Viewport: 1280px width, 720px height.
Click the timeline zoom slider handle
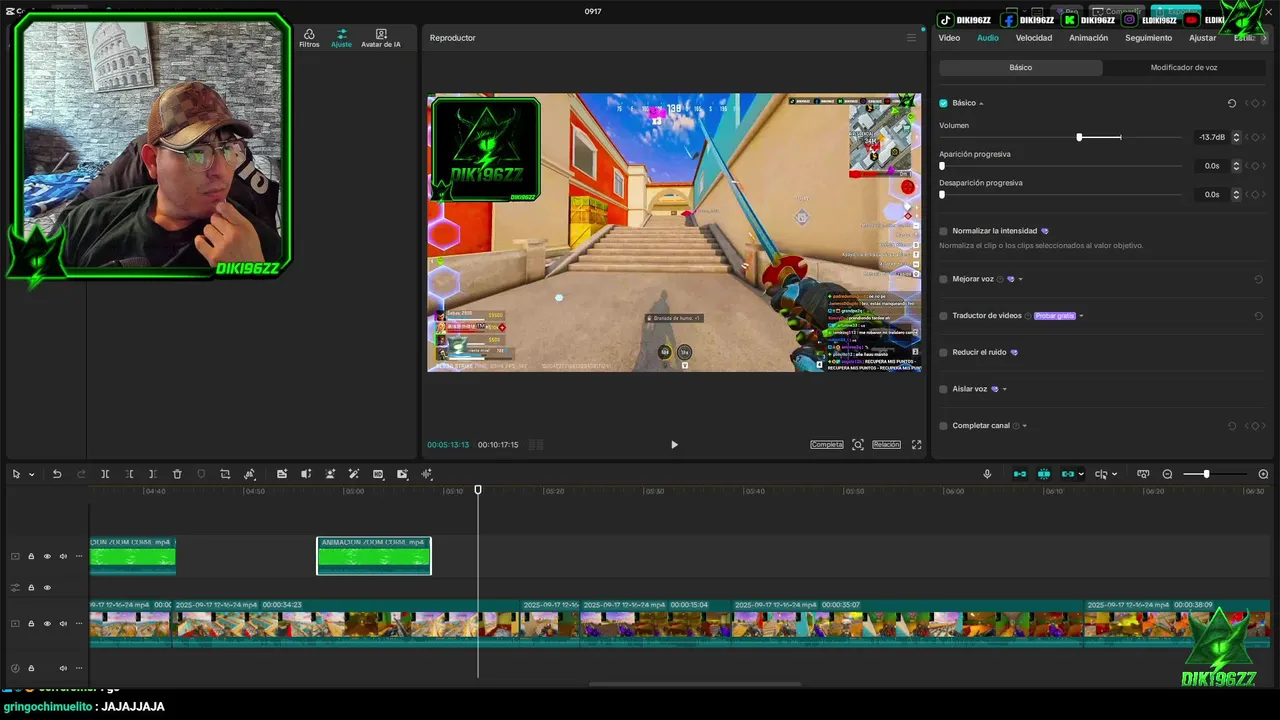[x=1206, y=474]
